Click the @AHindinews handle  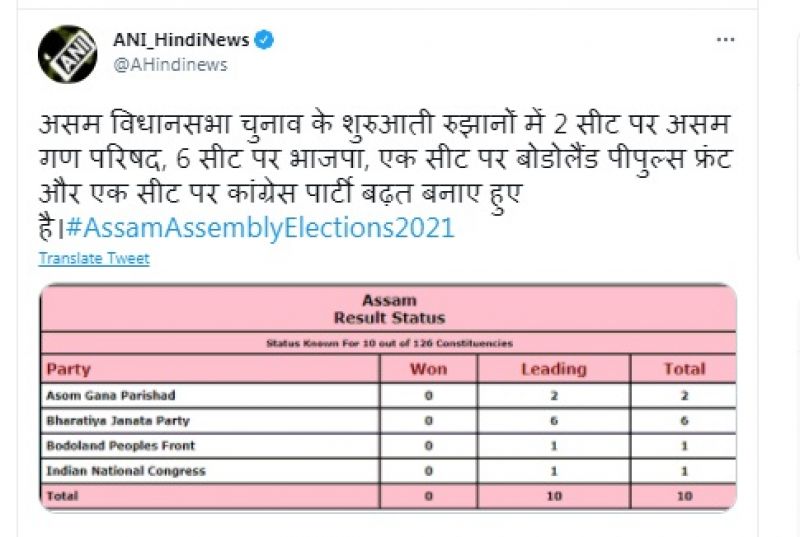[x=171, y=65]
